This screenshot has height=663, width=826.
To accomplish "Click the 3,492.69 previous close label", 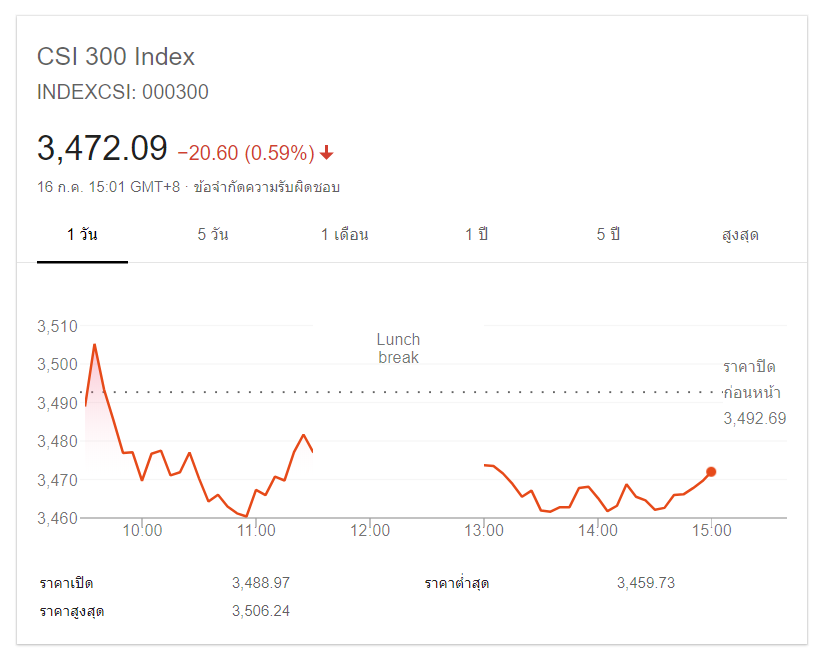I will pos(754,418).
